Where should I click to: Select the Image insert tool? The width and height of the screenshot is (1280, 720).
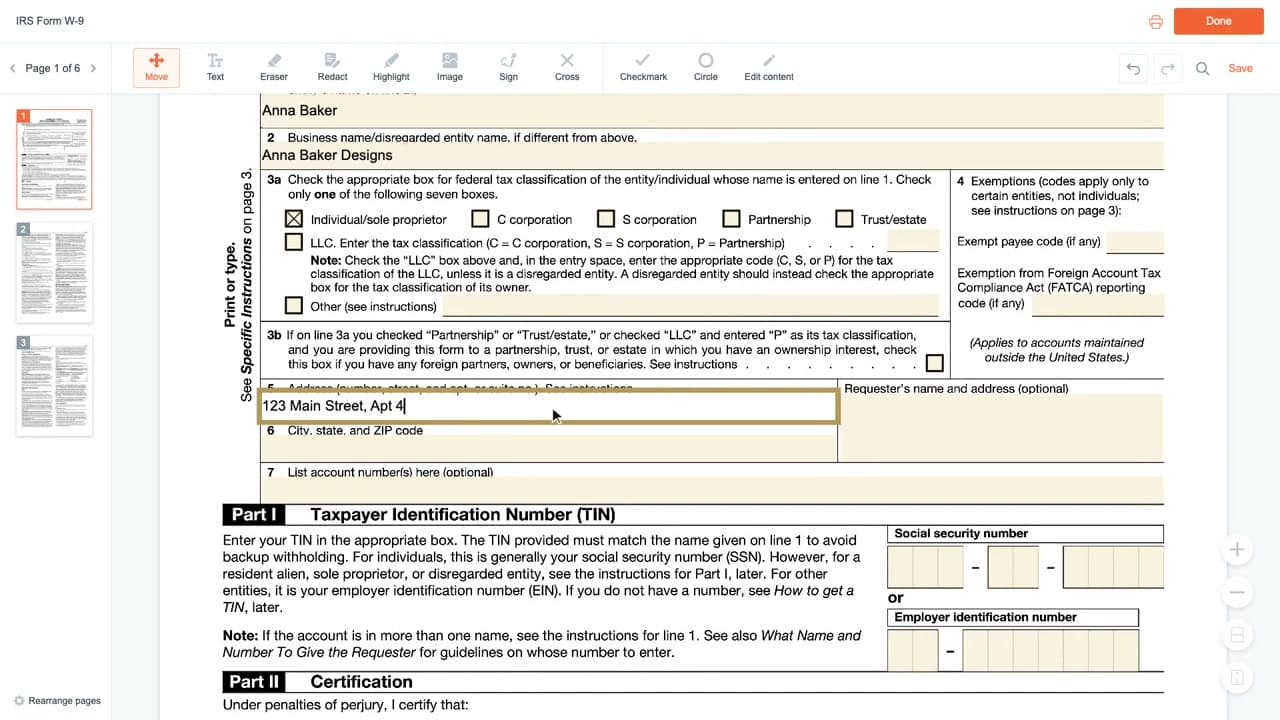(x=450, y=67)
